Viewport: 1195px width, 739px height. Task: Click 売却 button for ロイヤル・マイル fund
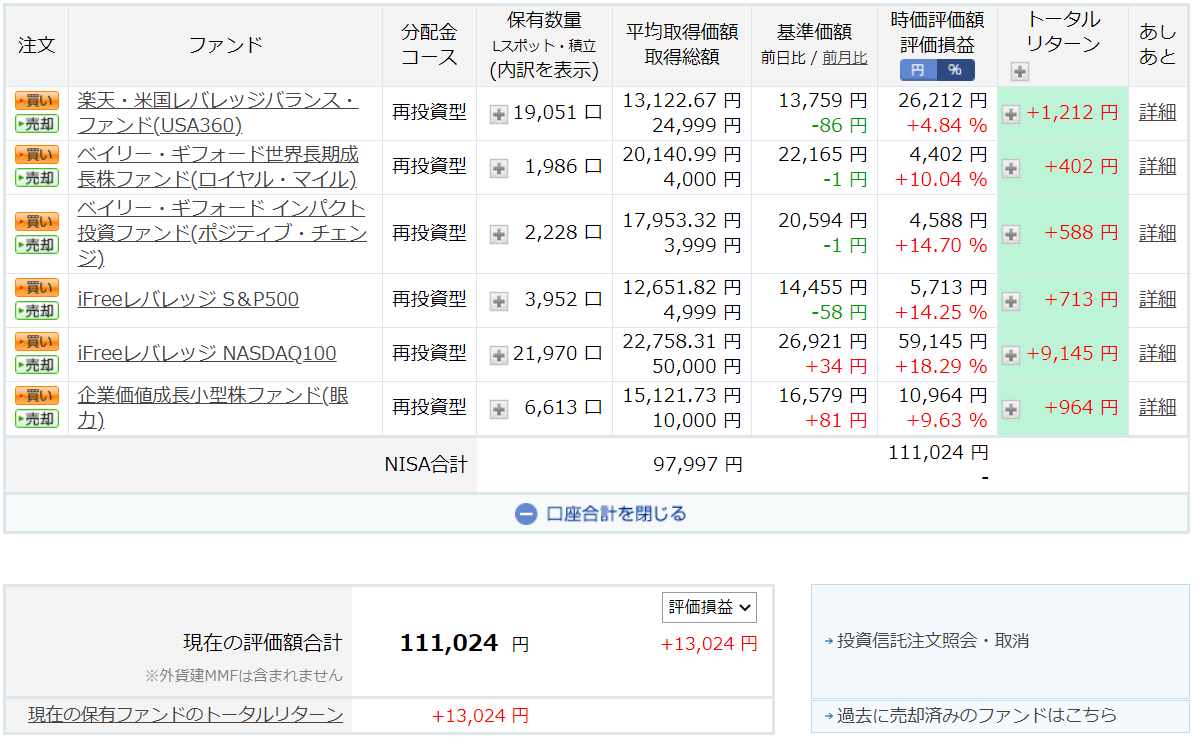tap(37, 178)
